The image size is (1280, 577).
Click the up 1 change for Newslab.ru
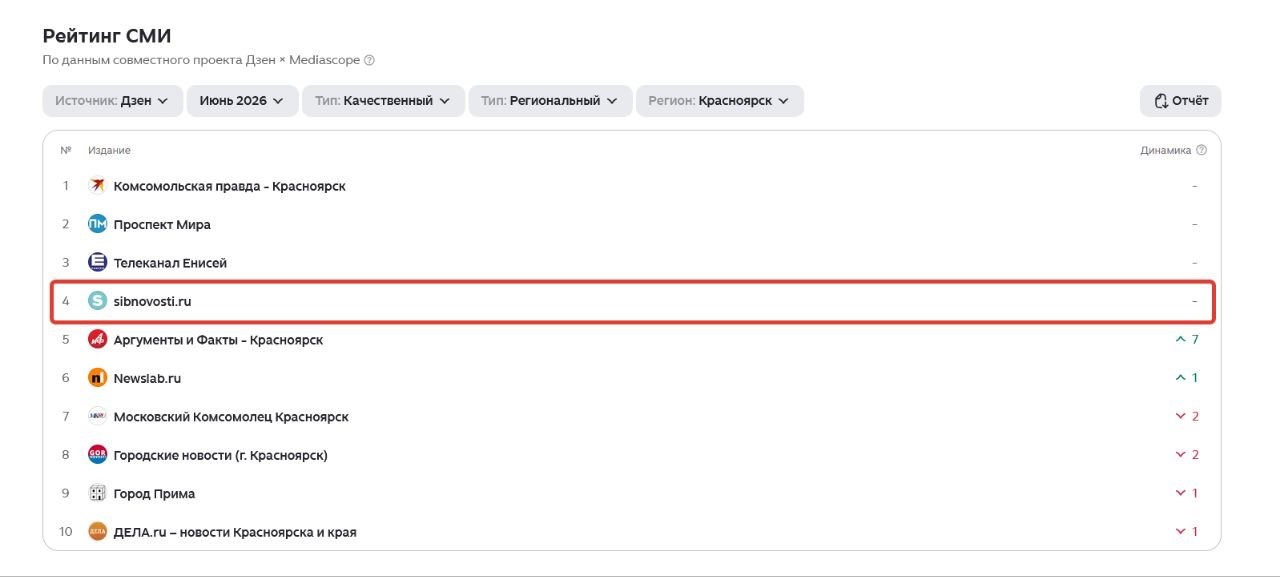[1187, 378]
